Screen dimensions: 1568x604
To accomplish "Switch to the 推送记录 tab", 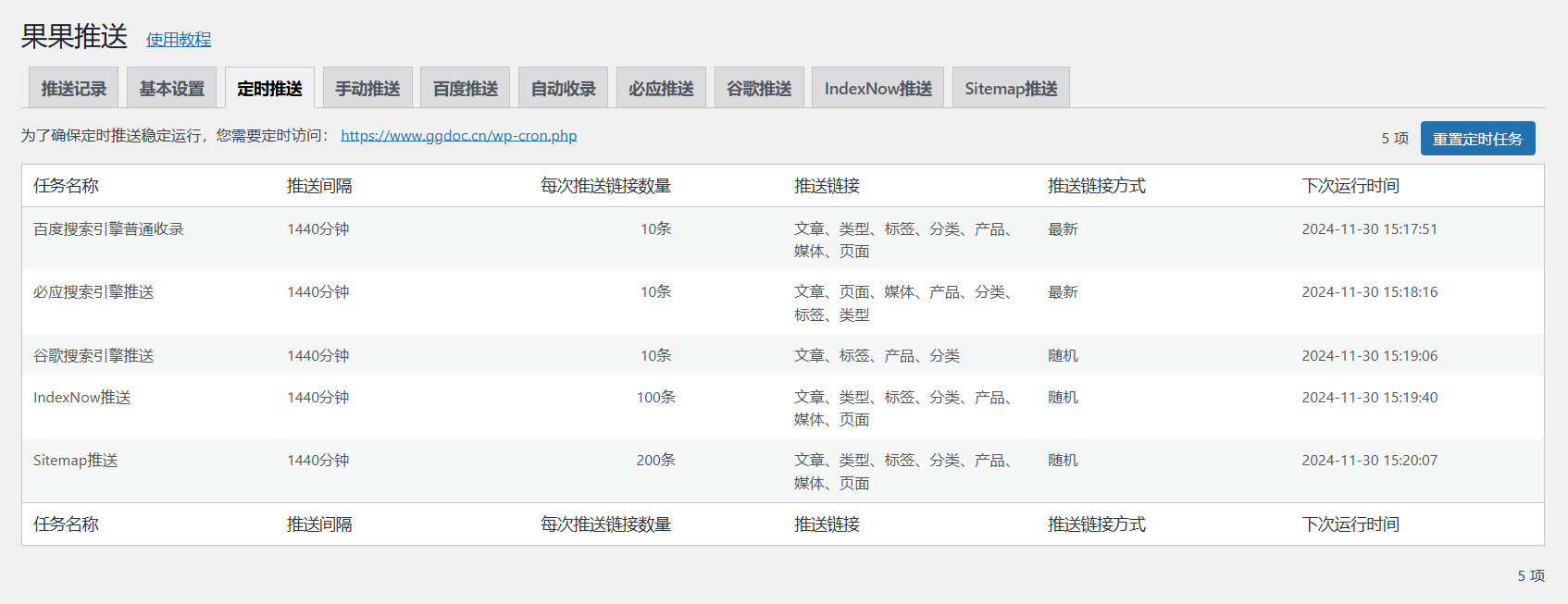I will point(73,88).
